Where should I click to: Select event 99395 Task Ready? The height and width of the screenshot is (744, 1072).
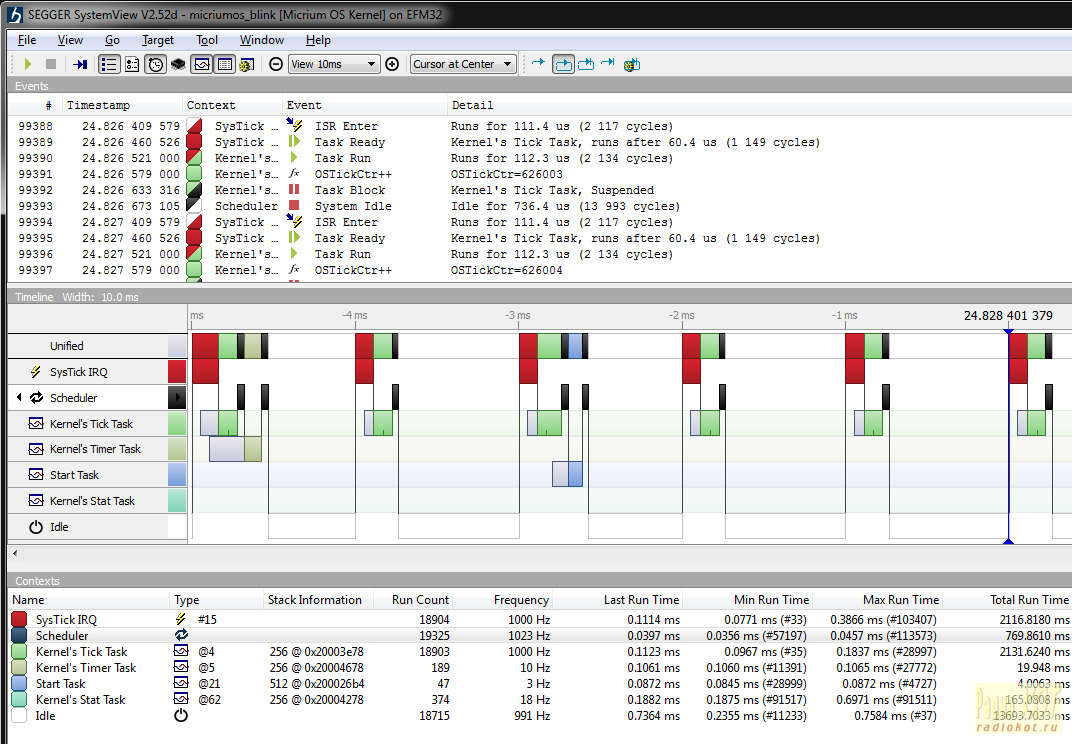click(539, 238)
